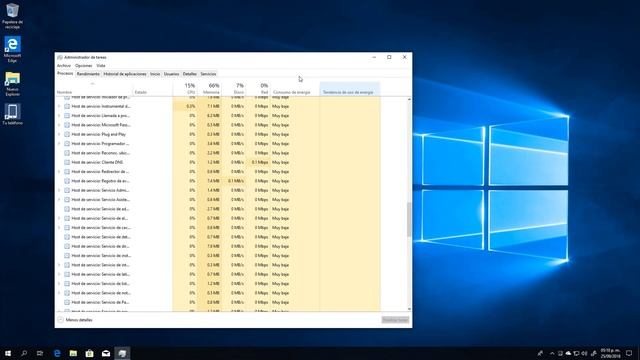Image resolution: width=640 pixels, height=360 pixels.
Task: Open the Recycle Bin desktop icon
Action: 12,16
